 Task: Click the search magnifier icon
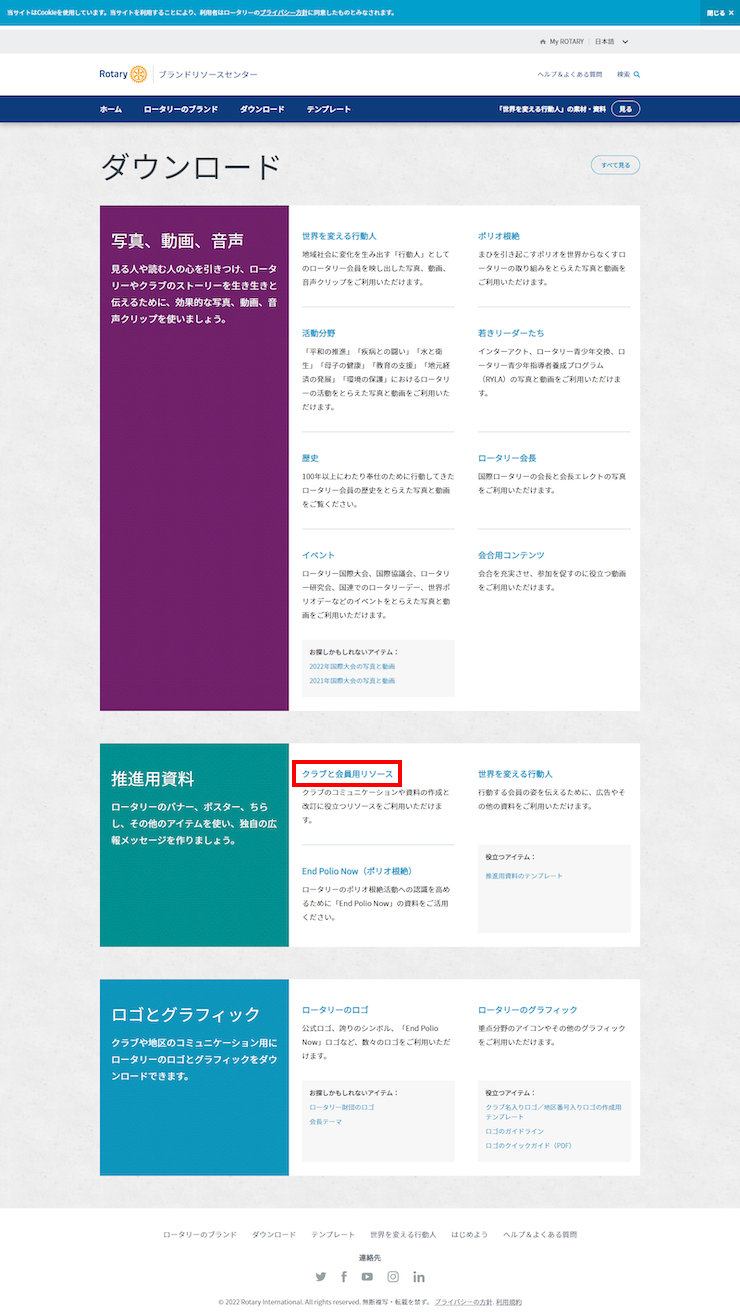click(x=637, y=75)
